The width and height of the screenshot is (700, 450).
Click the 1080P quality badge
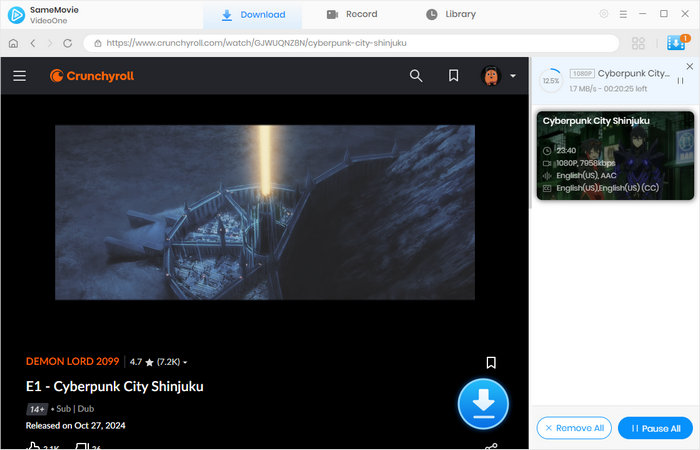[582, 74]
